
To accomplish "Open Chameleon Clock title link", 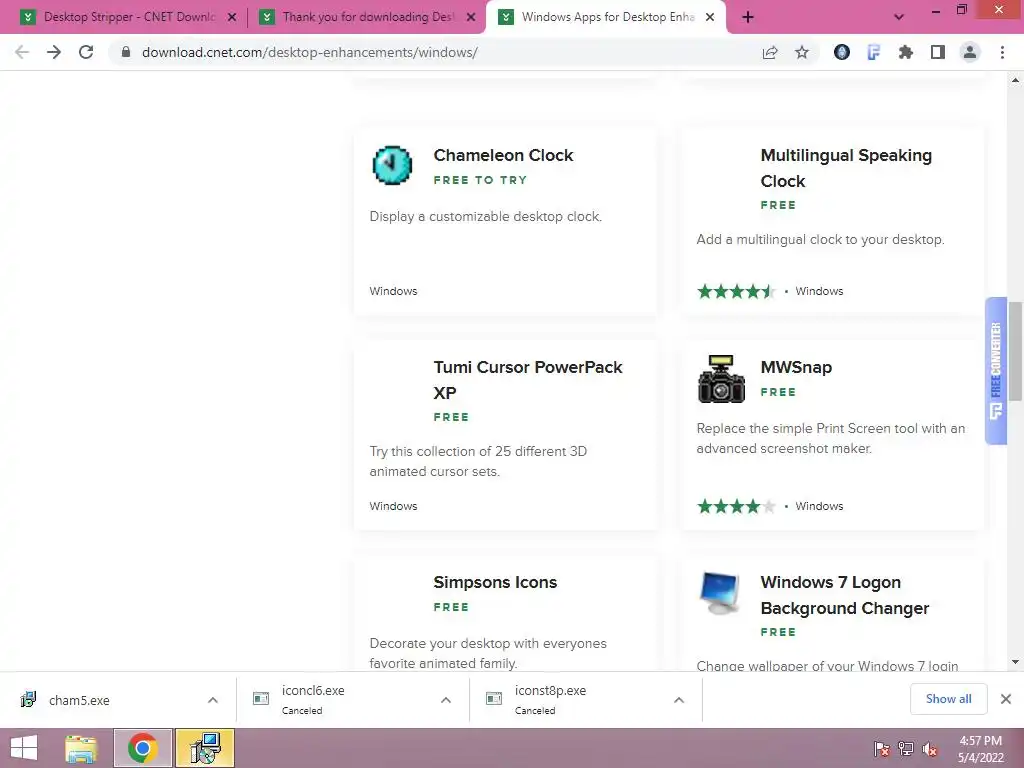I will click(503, 155).
